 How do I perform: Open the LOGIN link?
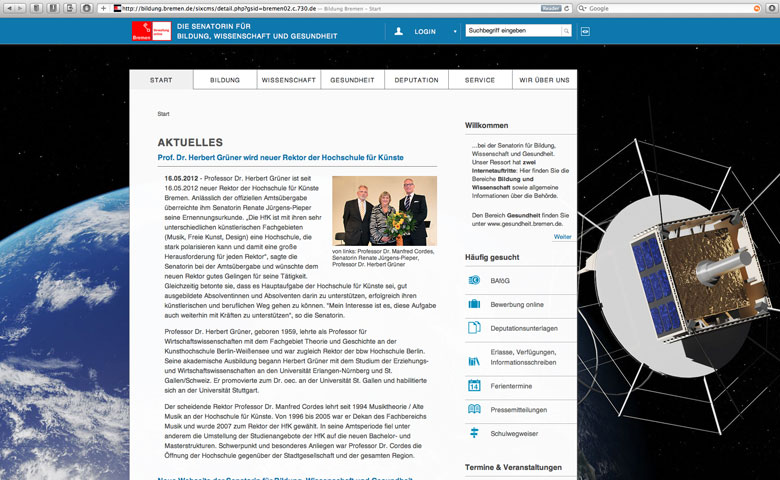[x=425, y=31]
